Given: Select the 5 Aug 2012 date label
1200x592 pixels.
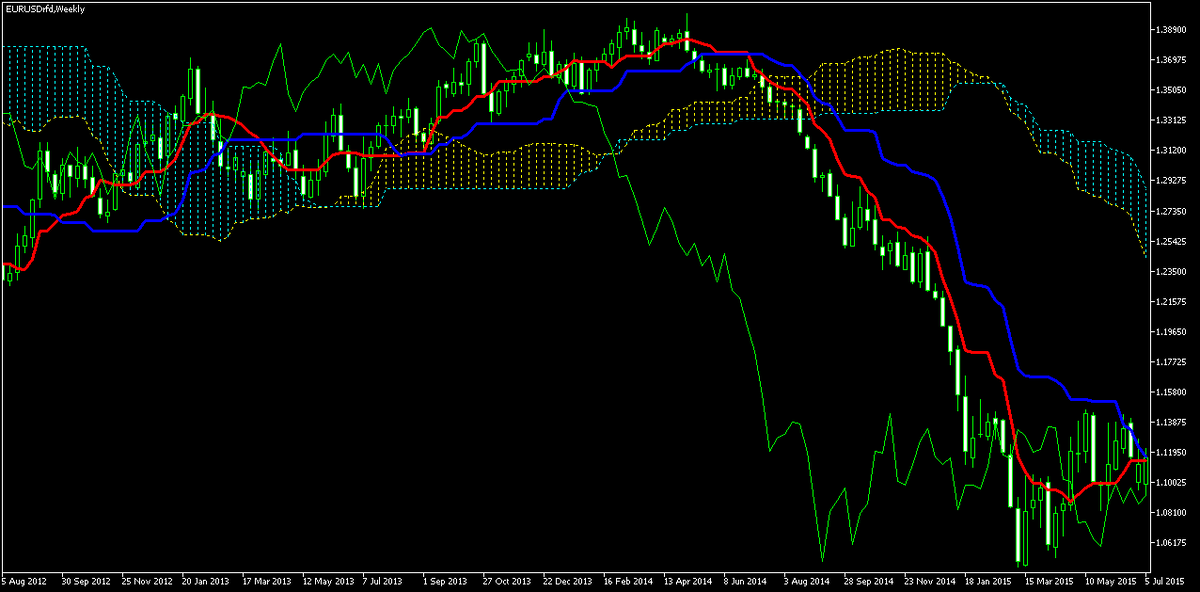Looking at the screenshot, I should (x=24, y=580).
